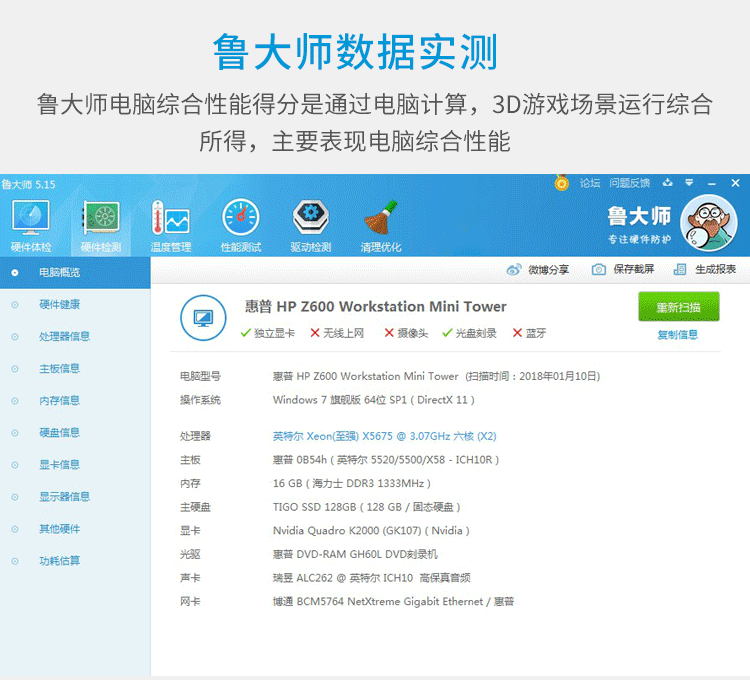
Task: Go to 功耗估算 in the sidebar
Action: (x=59, y=560)
